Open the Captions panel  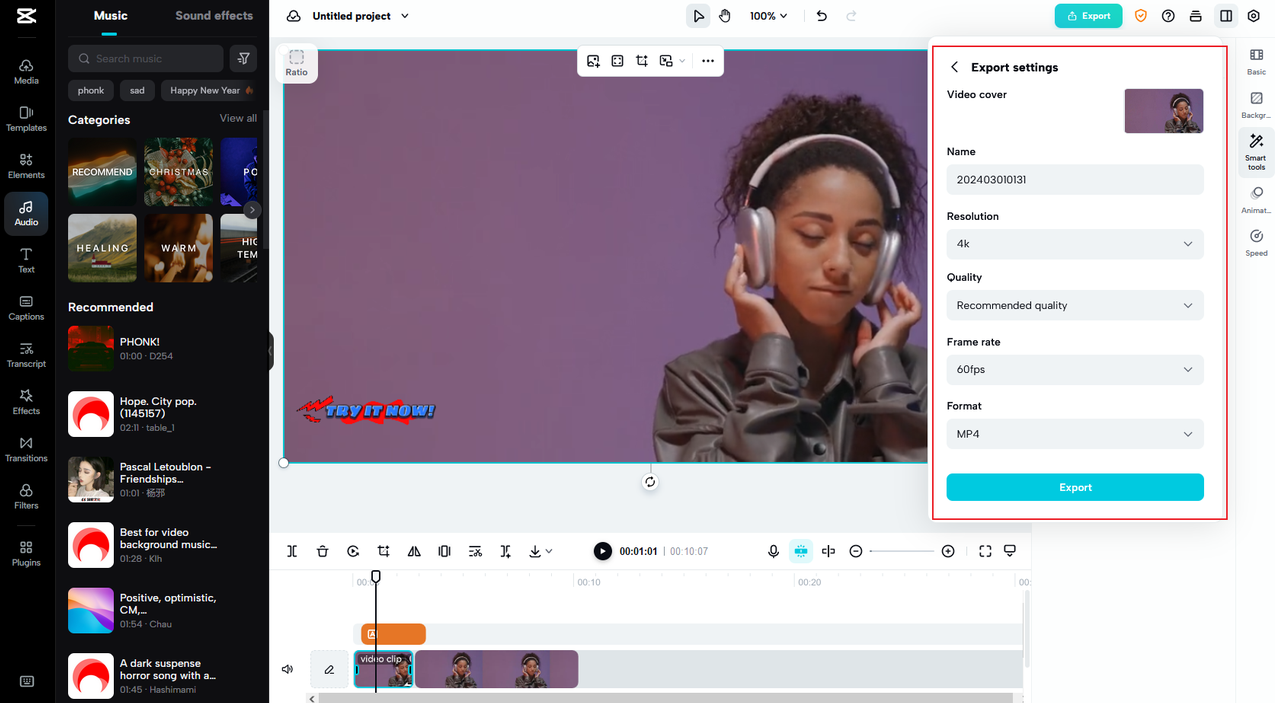click(26, 308)
